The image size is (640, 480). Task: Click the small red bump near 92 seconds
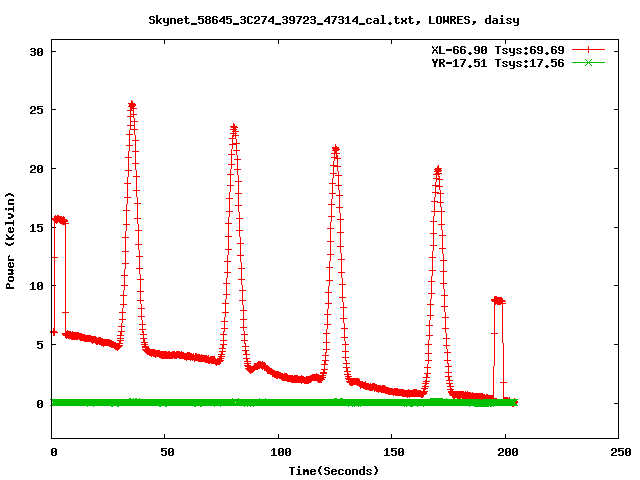click(260, 366)
